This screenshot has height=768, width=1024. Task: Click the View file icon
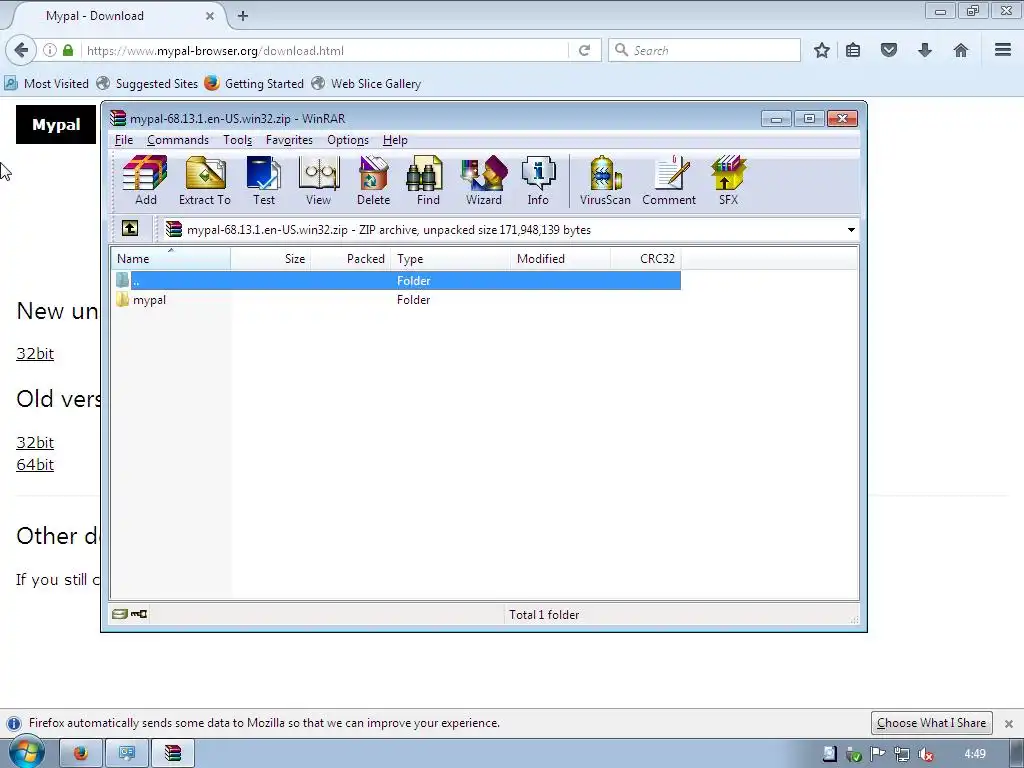pyautogui.click(x=319, y=181)
